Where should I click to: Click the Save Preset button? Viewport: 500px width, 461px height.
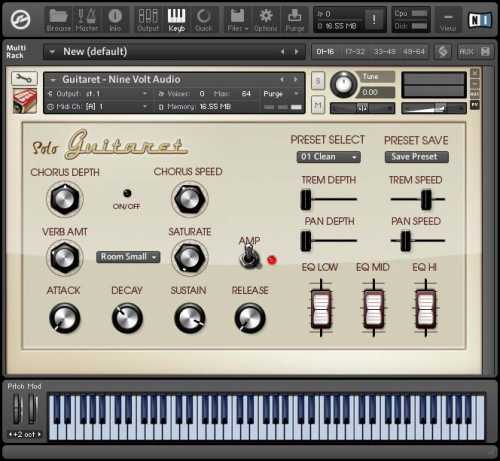416,157
